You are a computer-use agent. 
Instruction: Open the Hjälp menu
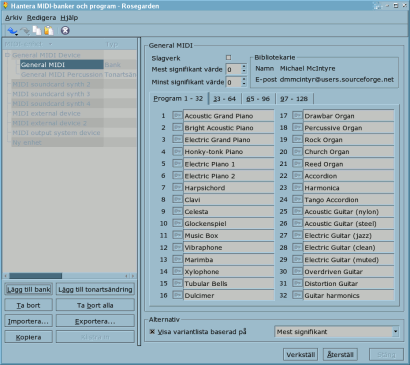(69, 18)
